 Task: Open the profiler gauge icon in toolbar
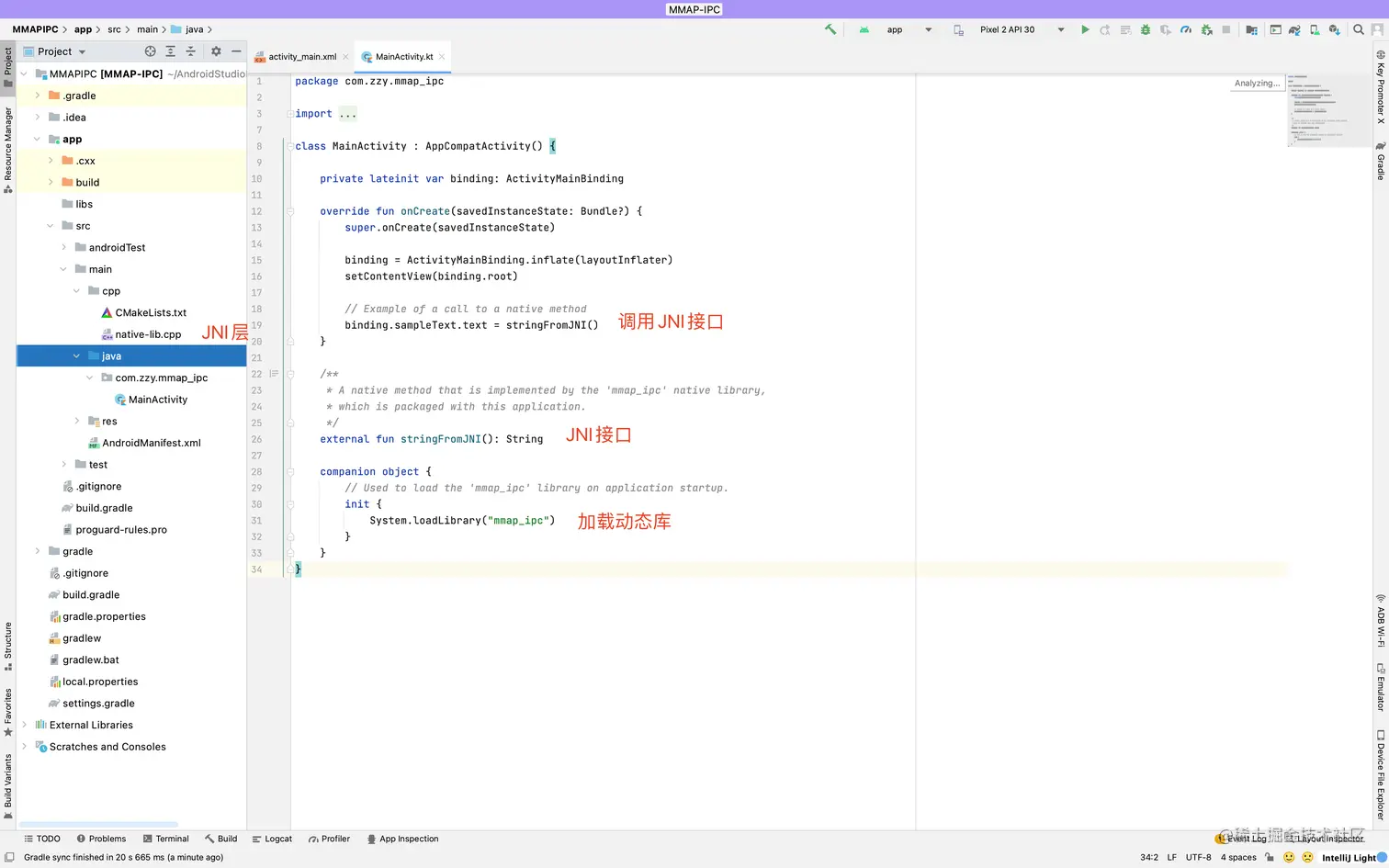(1186, 29)
